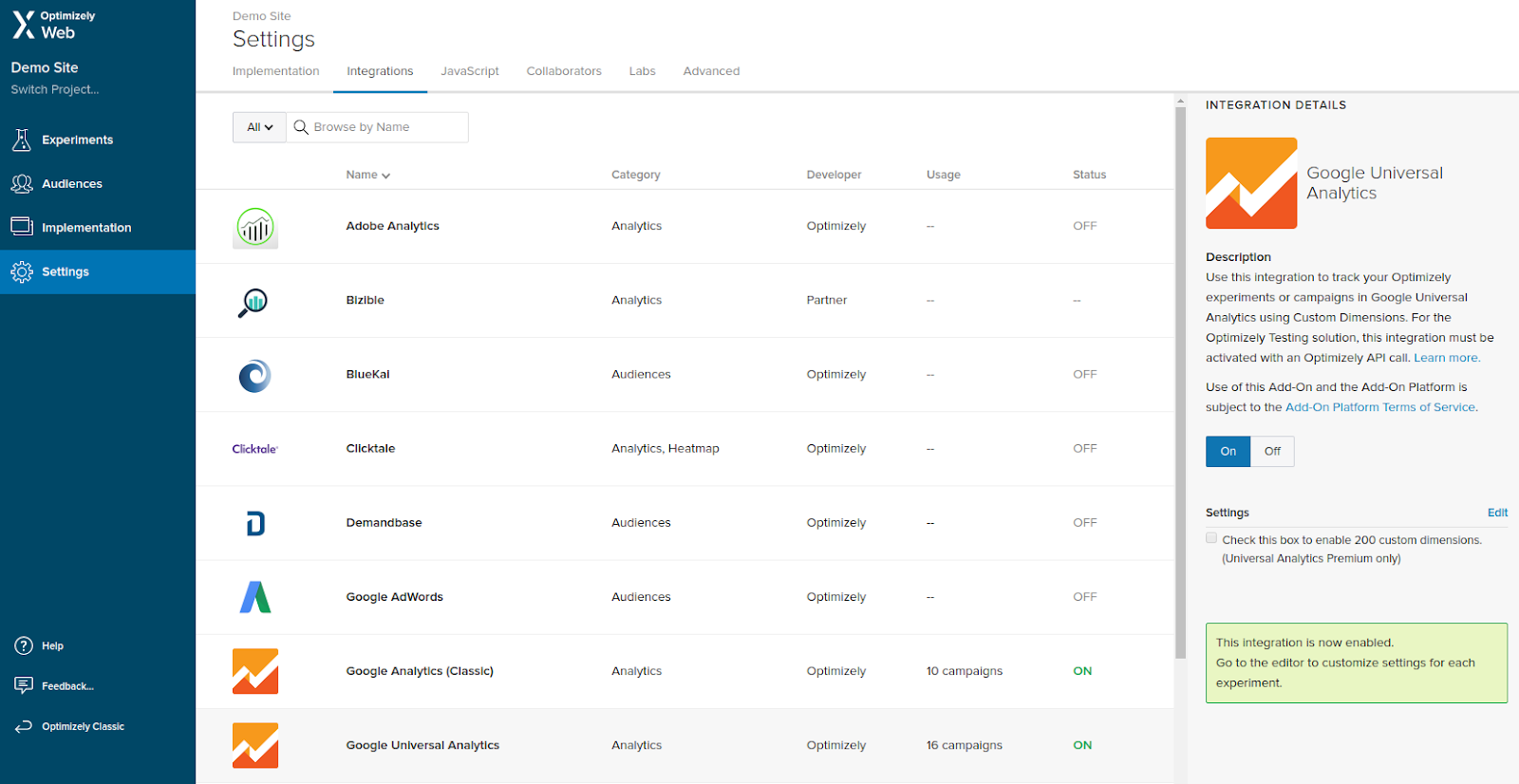
Task: Select Google Universal Analytics row logo
Action: (255, 745)
